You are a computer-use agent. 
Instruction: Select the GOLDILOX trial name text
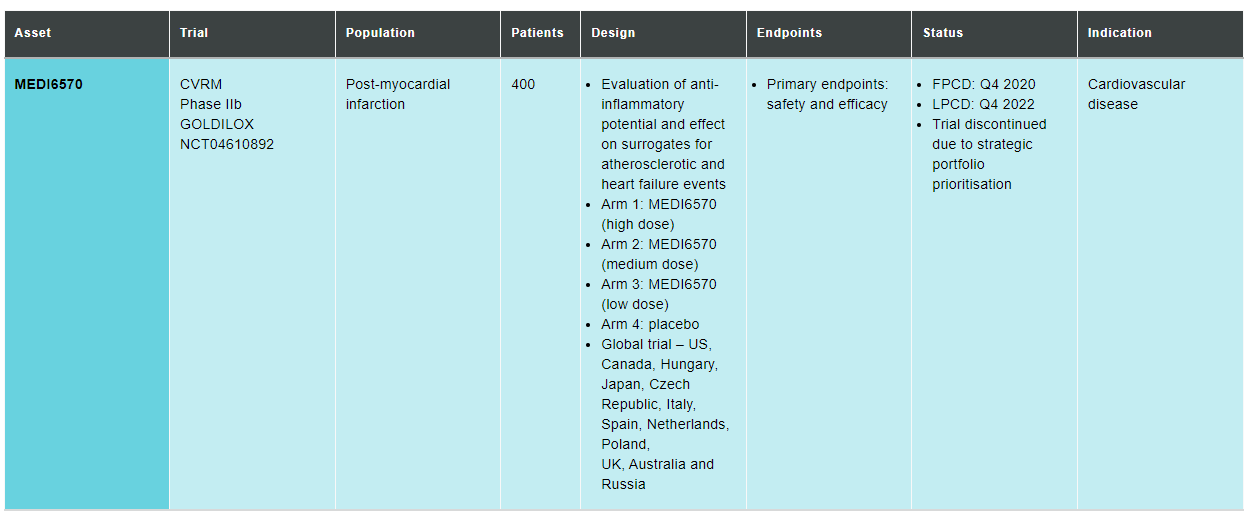pos(217,124)
